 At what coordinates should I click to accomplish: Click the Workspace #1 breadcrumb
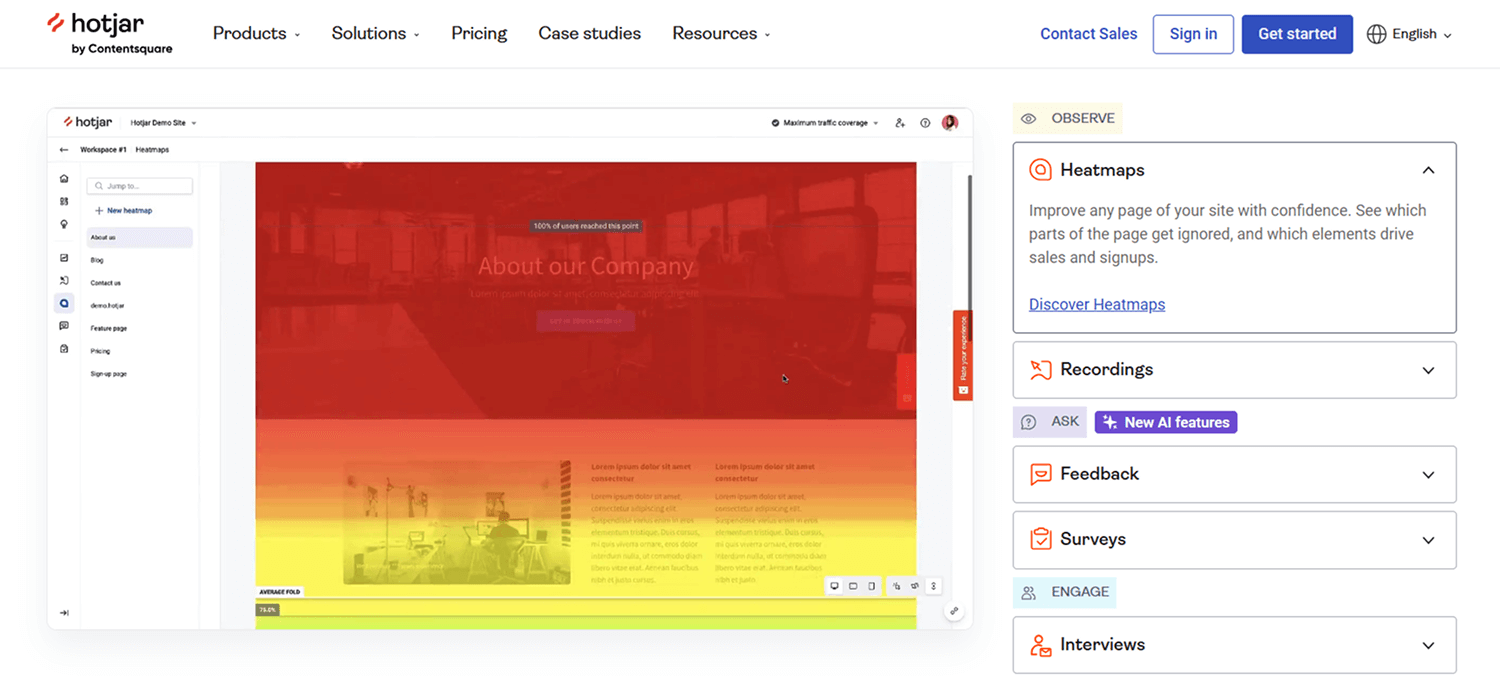(x=103, y=150)
